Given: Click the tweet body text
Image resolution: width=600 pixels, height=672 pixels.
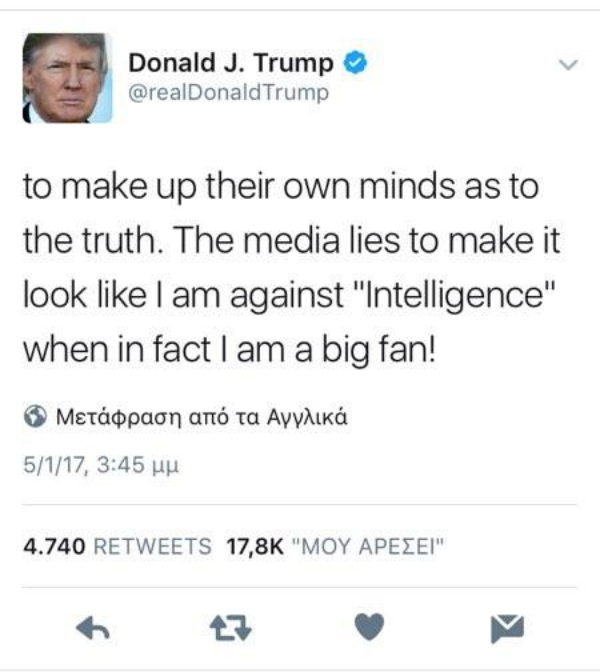Looking at the screenshot, I should point(291,268).
